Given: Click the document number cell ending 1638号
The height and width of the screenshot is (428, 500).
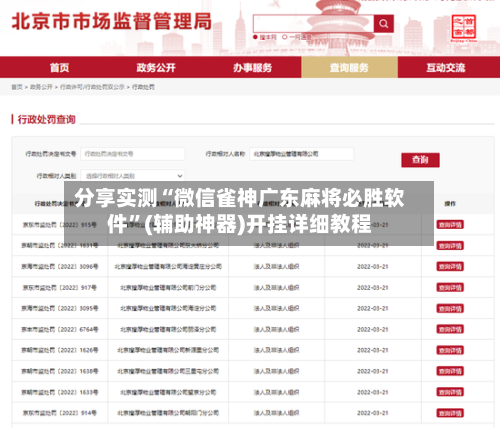Looking at the screenshot, I should [60, 371].
